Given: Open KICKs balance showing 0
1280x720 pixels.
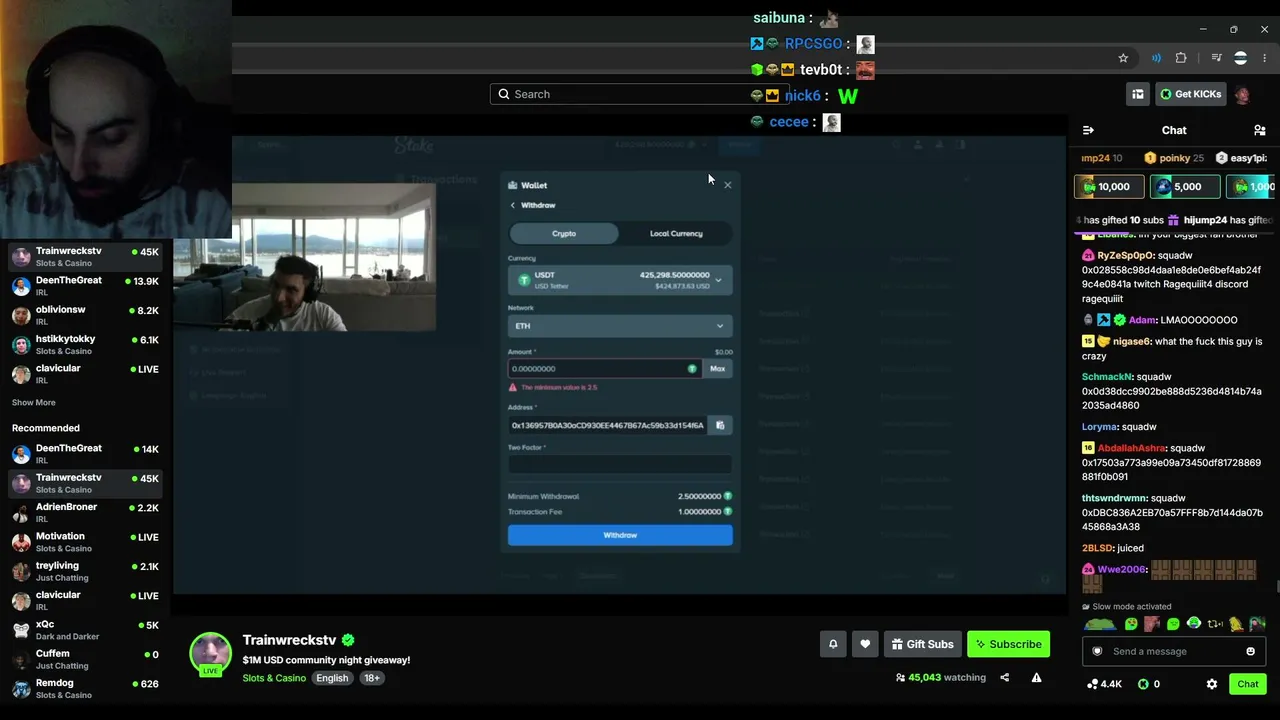Looking at the screenshot, I should [x=1149, y=684].
